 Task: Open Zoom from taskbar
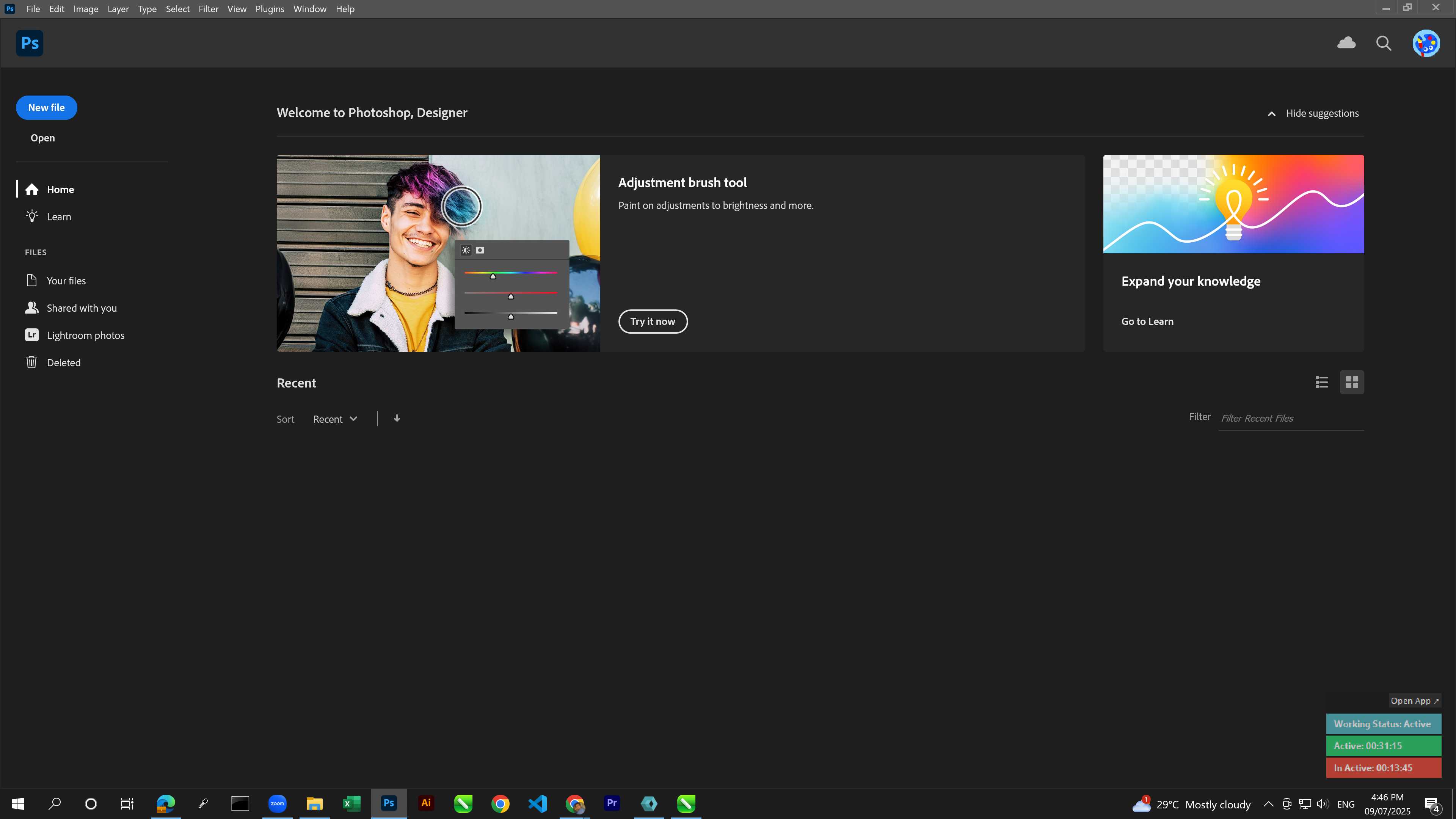278,804
